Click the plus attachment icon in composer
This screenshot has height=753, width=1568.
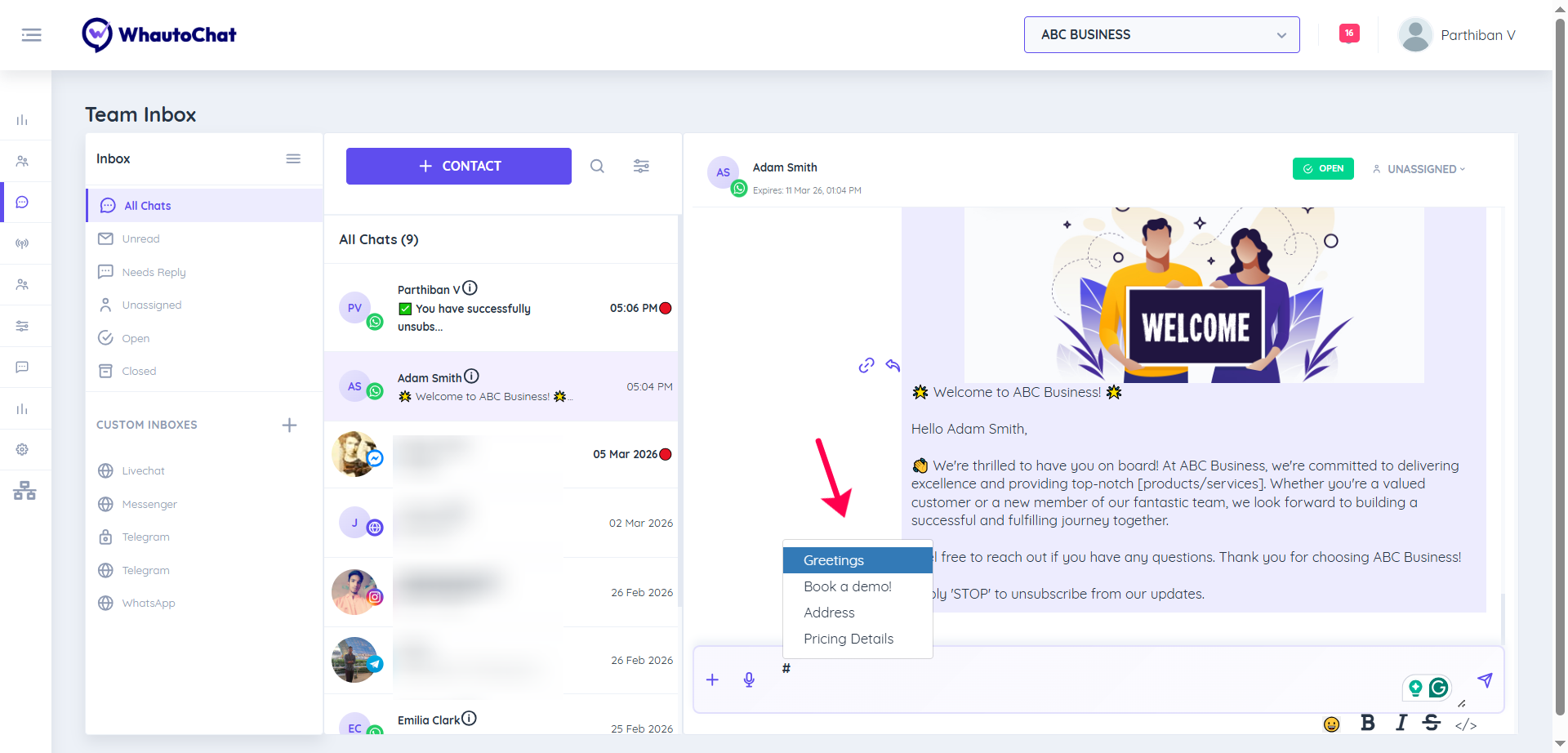coord(712,680)
